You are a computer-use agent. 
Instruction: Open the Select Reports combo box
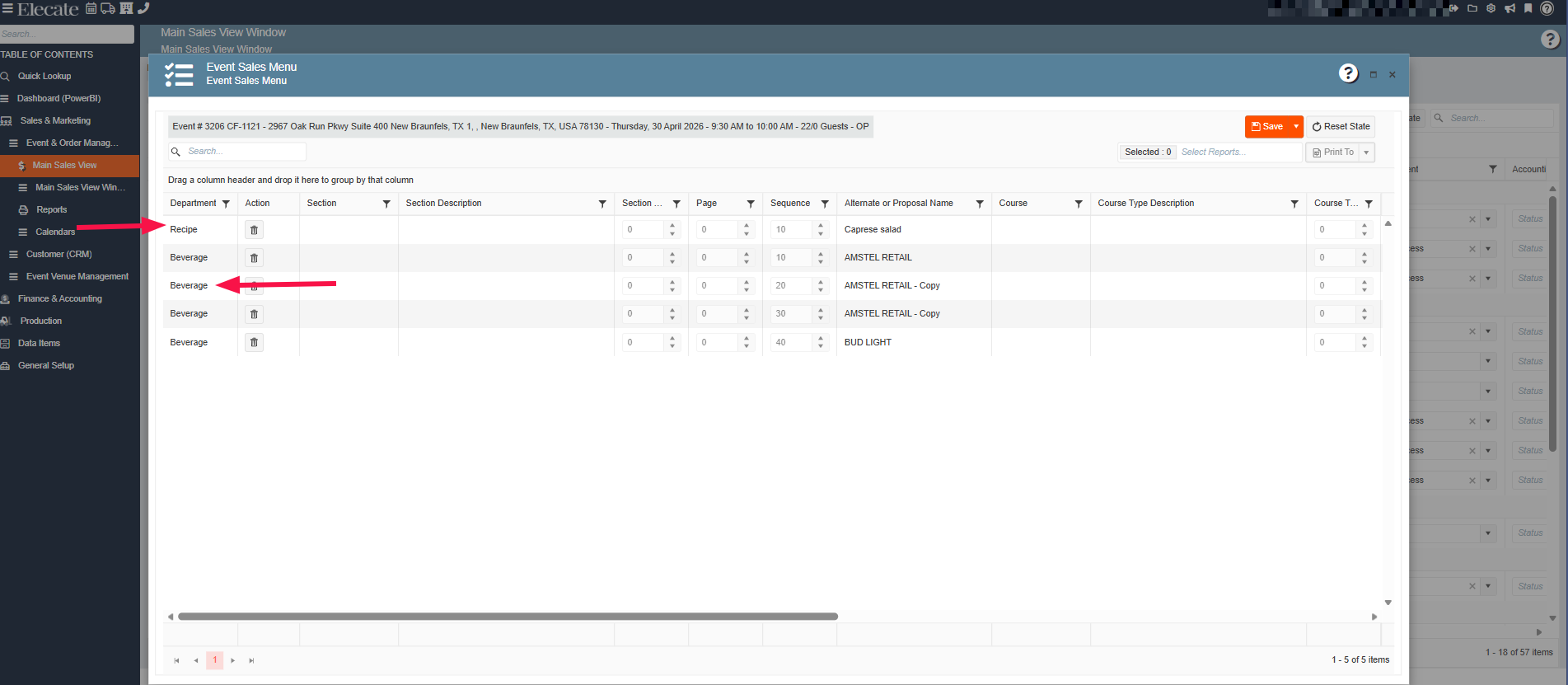point(1238,152)
